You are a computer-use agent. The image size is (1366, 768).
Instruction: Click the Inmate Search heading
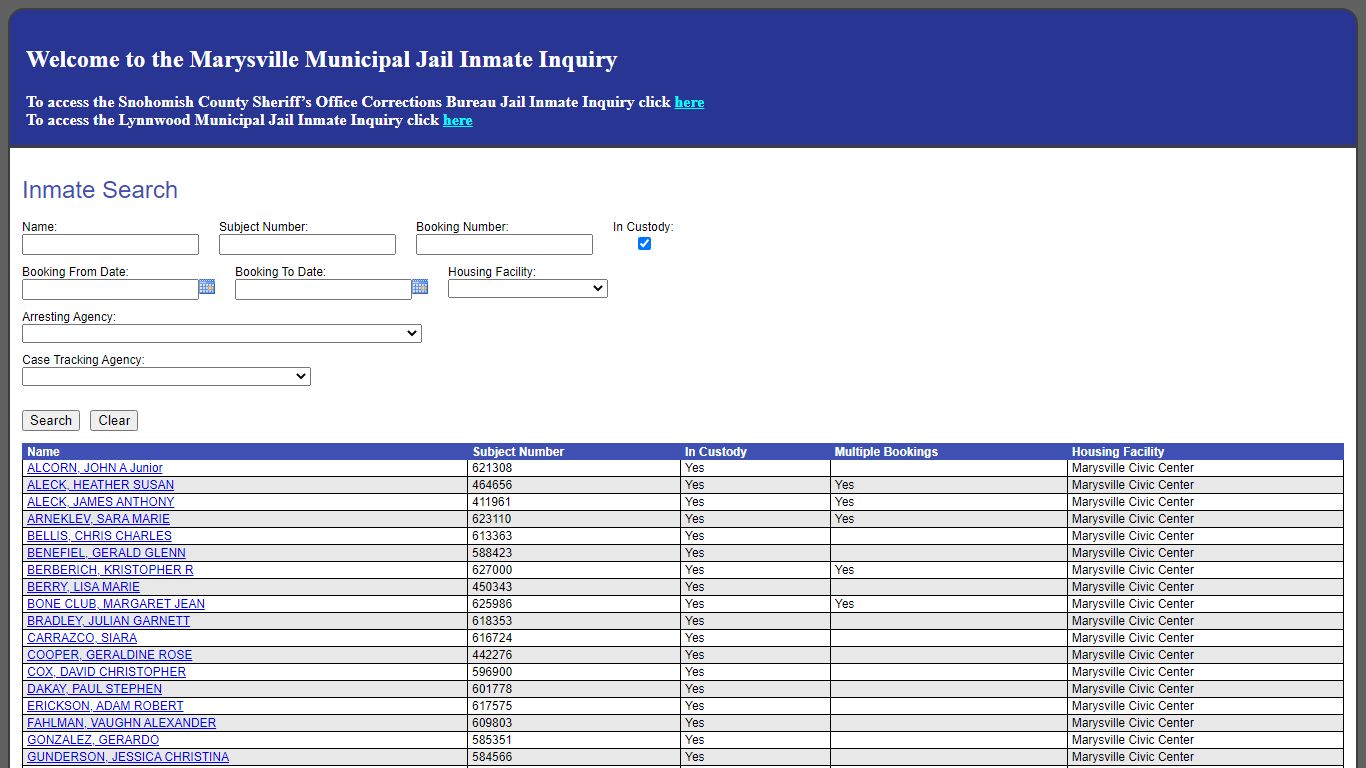pos(100,190)
